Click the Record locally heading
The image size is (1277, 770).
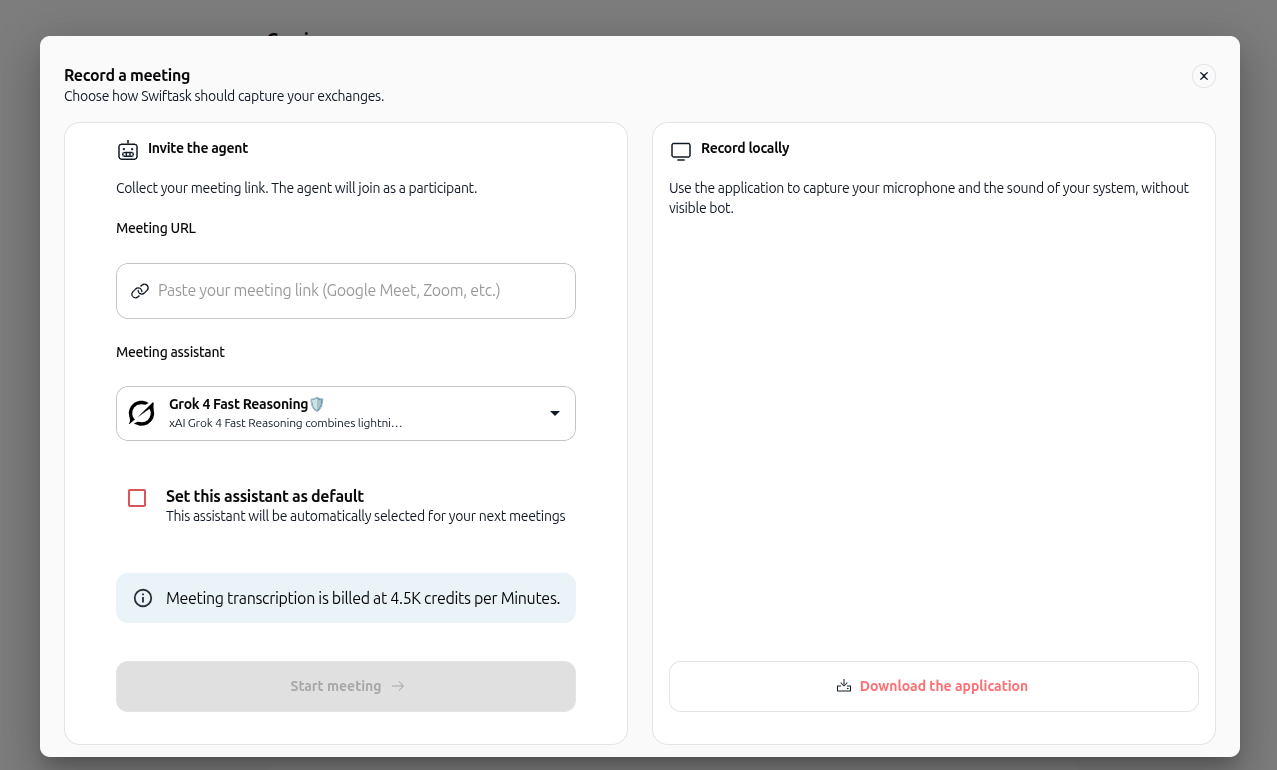click(x=745, y=148)
